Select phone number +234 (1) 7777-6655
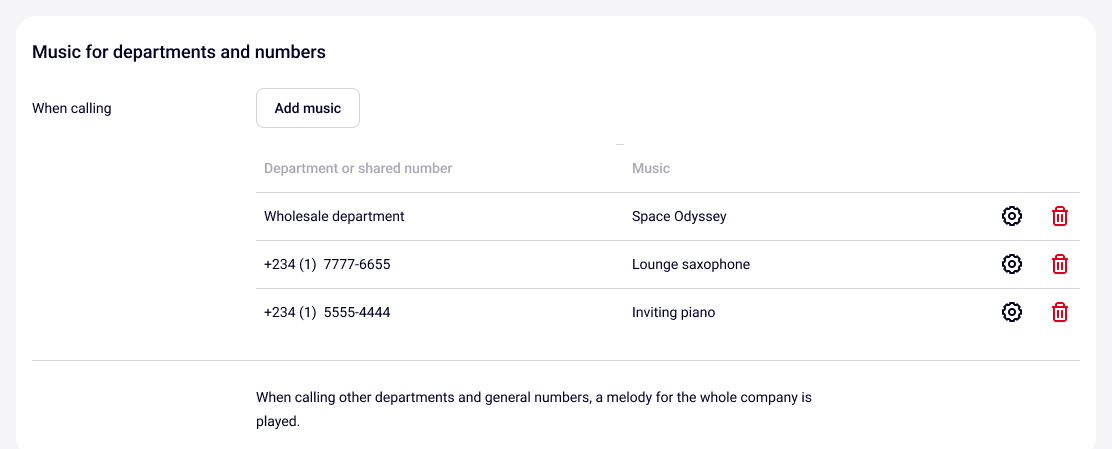Image resolution: width=1112 pixels, height=449 pixels. [x=327, y=264]
